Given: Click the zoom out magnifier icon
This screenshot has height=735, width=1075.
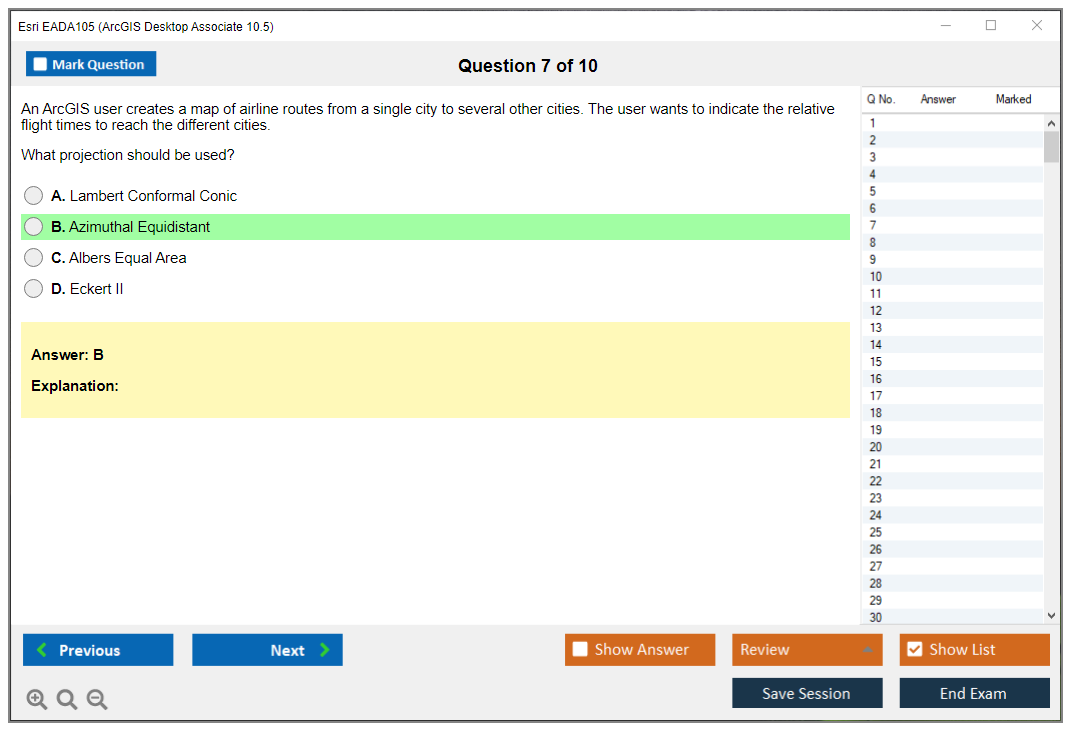Looking at the screenshot, I should point(97,700).
